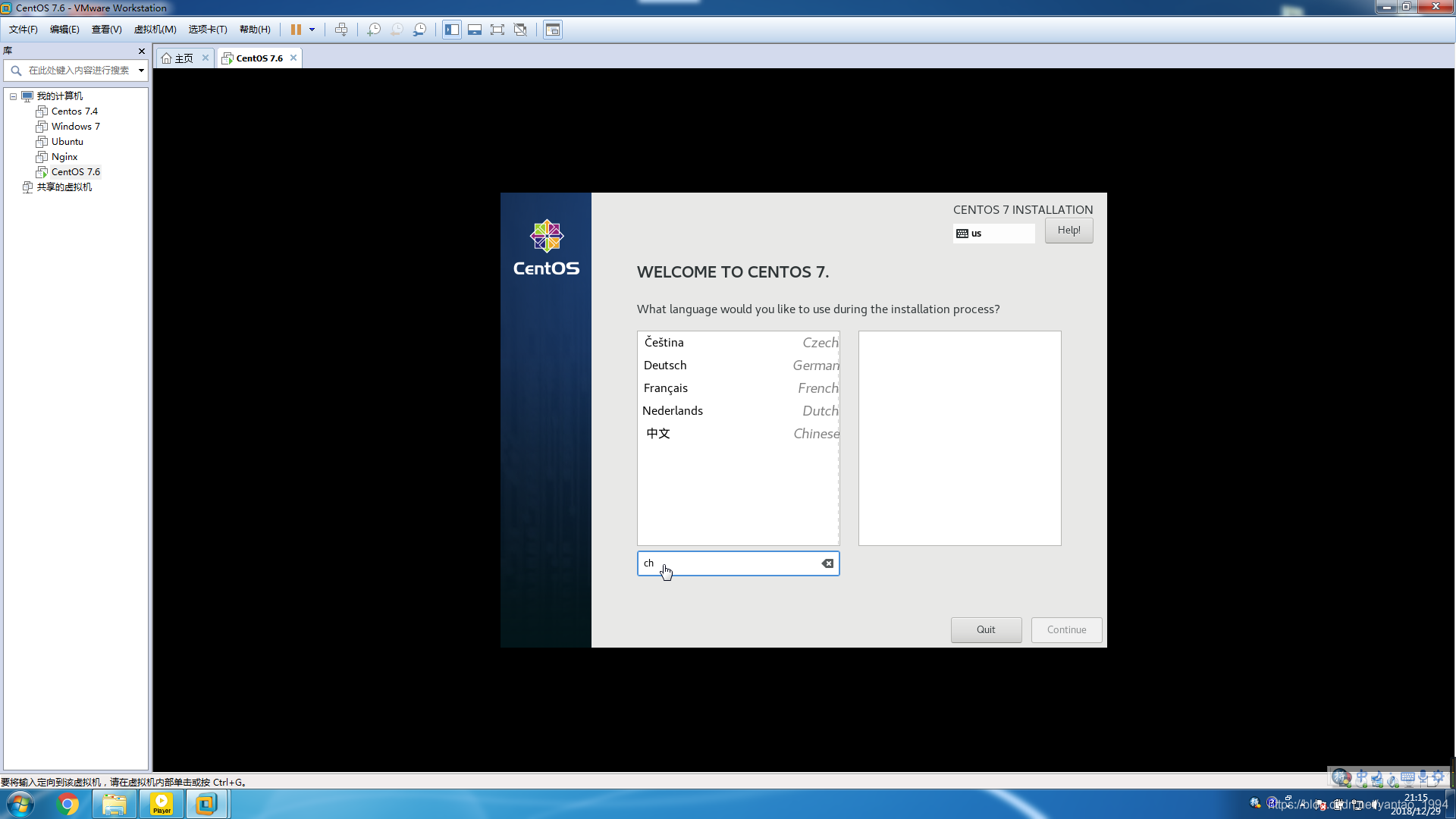
Task: Collapse the 我的计算机 tree node
Action: (x=13, y=96)
